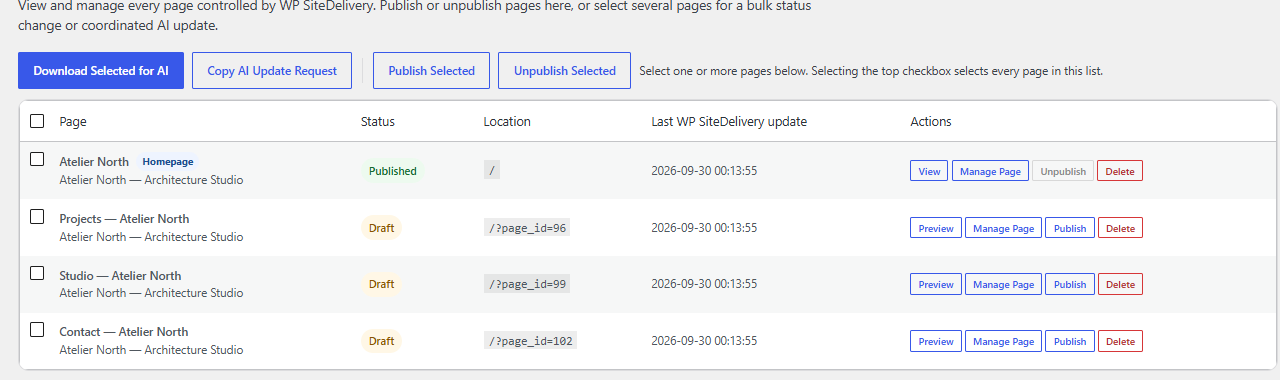Click the update timestamp in Contact row
1280x380 pixels.
point(704,341)
